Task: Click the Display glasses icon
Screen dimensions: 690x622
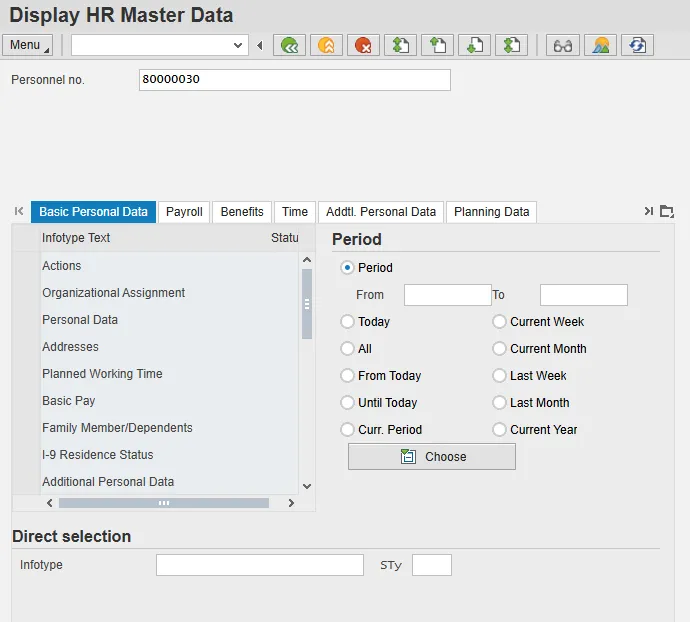Action: (563, 45)
